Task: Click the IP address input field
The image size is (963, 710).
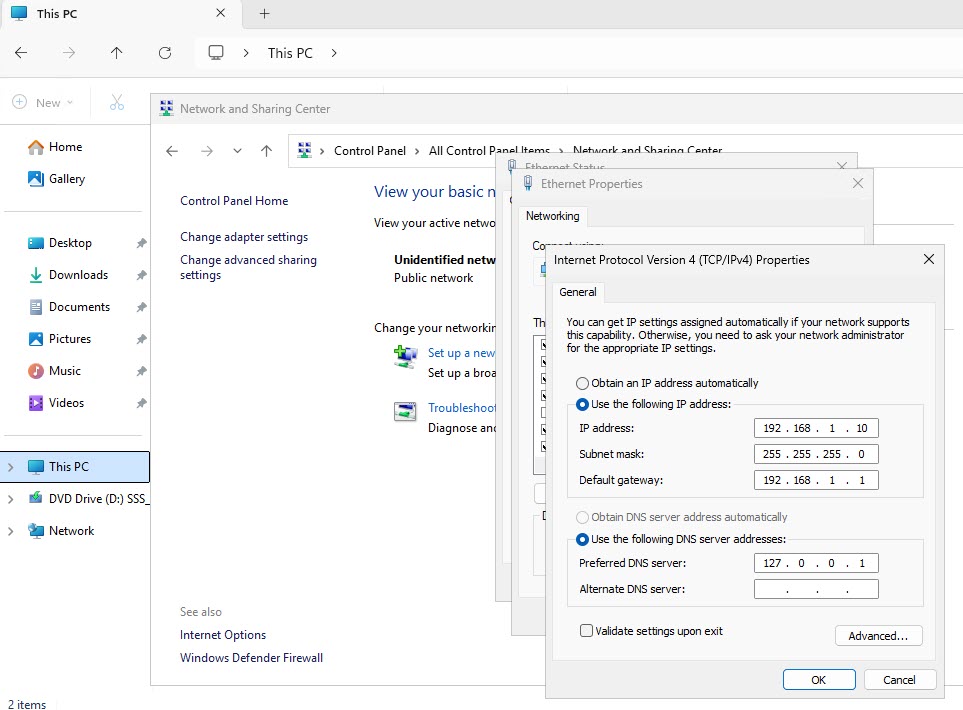Action: click(816, 428)
